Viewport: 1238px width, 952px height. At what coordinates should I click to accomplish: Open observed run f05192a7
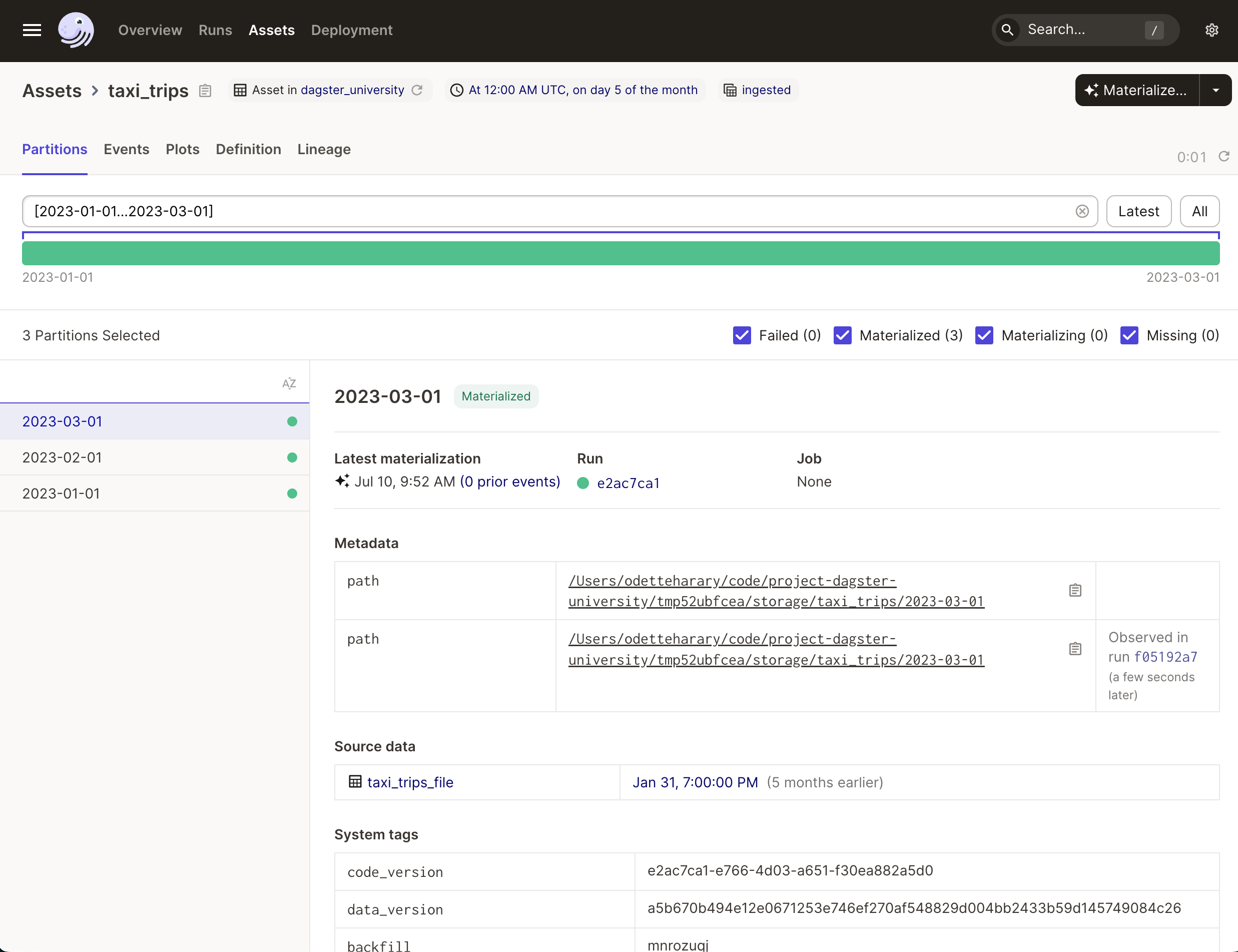pyautogui.click(x=1165, y=657)
